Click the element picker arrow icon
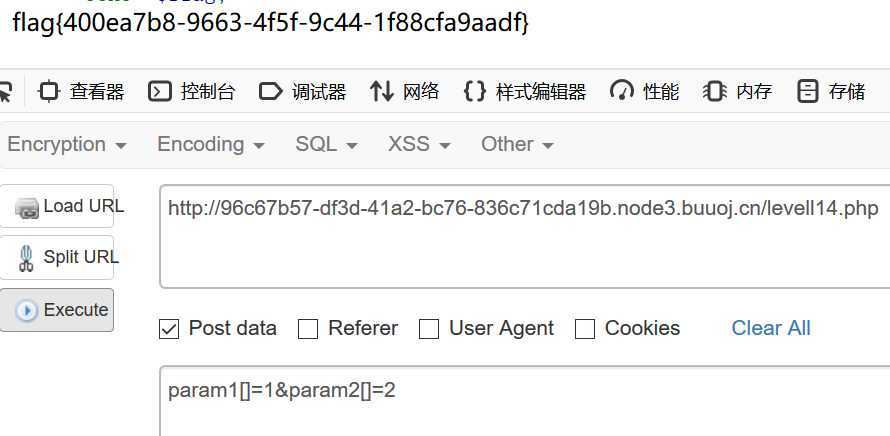 pyautogui.click(x=5, y=93)
